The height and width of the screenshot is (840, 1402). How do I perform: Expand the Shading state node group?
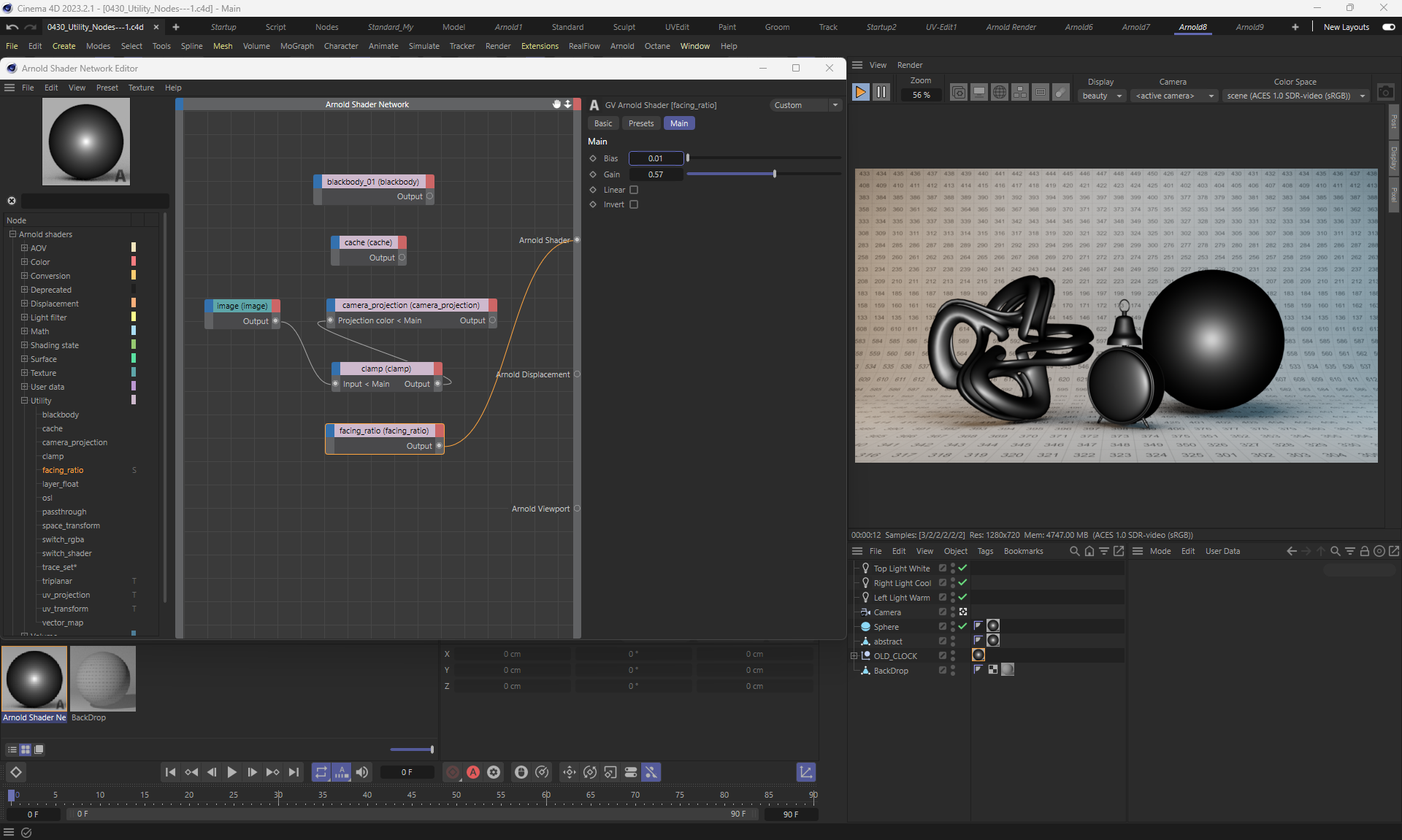(x=24, y=345)
